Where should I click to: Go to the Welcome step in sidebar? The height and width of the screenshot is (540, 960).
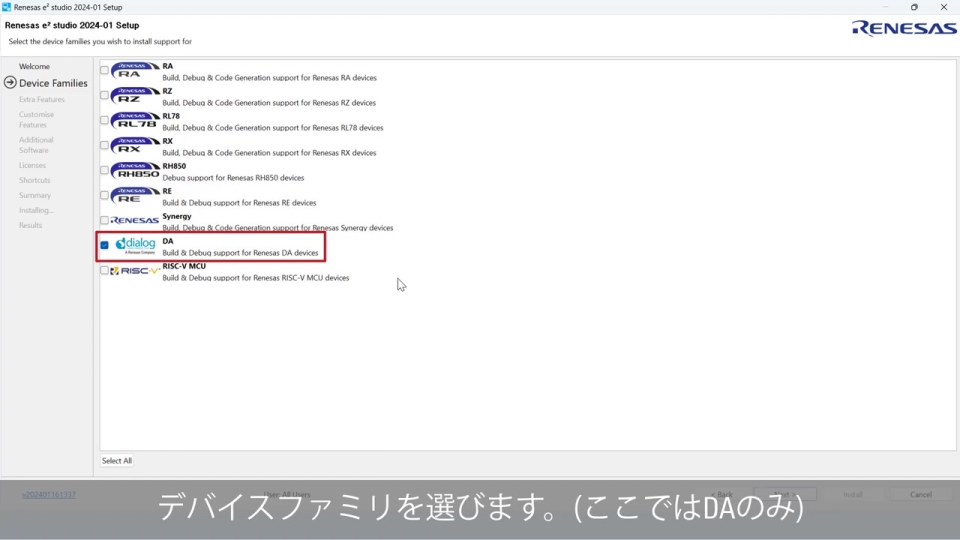34,66
